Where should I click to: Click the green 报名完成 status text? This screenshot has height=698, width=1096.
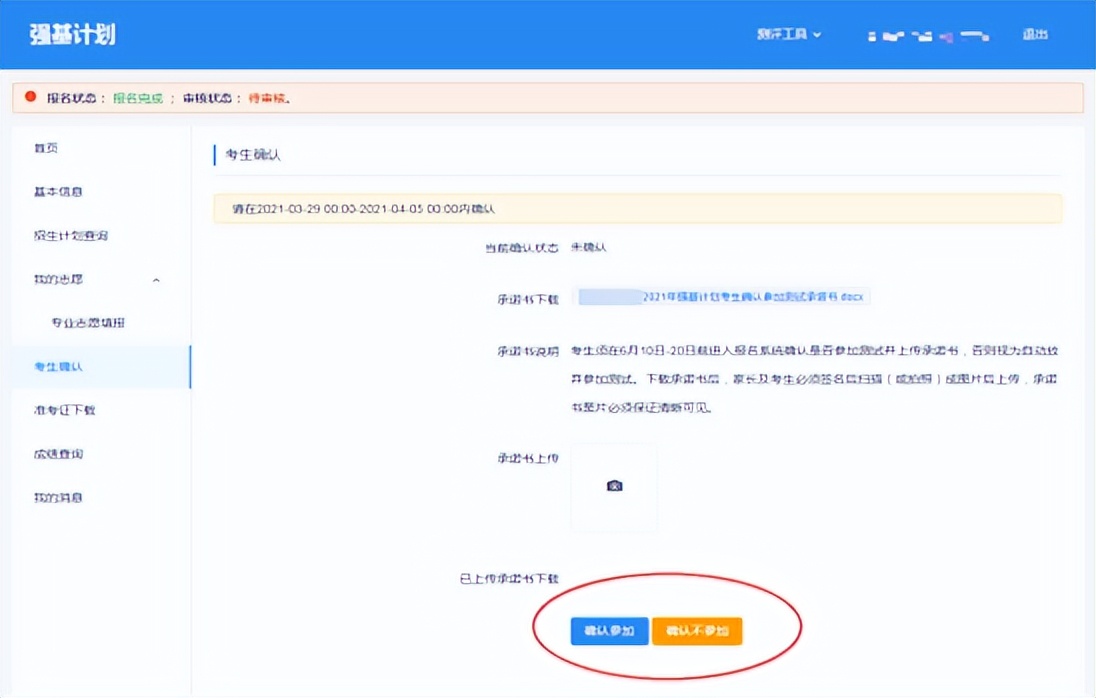138,98
